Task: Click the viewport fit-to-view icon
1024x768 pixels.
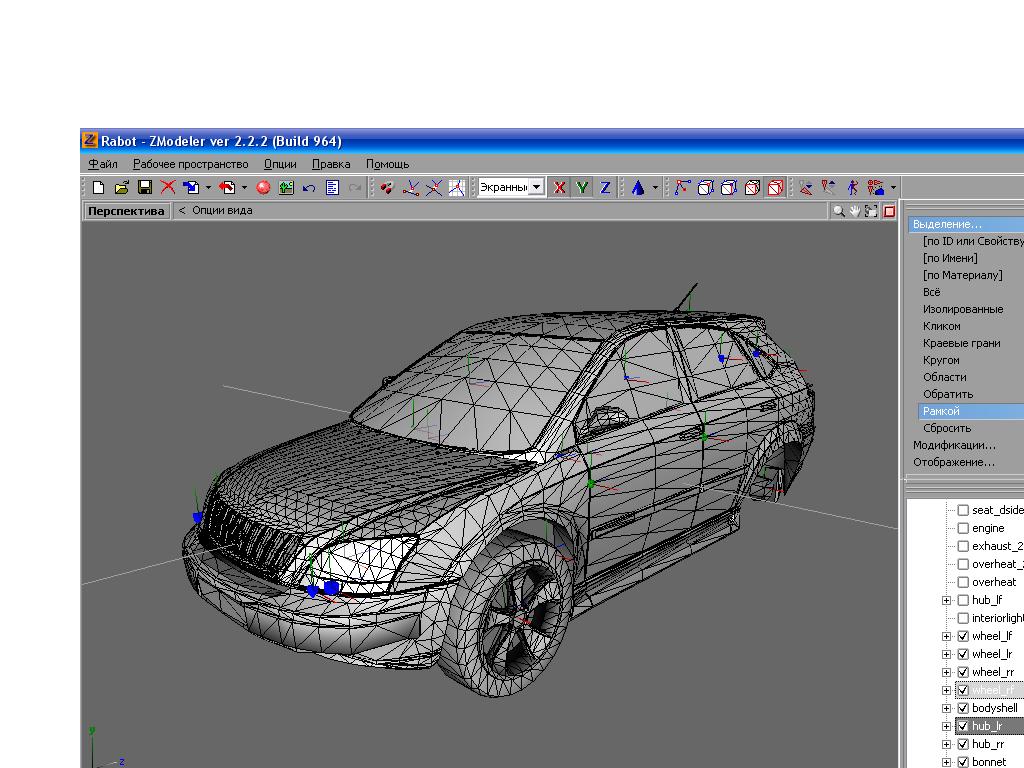Action: point(871,211)
